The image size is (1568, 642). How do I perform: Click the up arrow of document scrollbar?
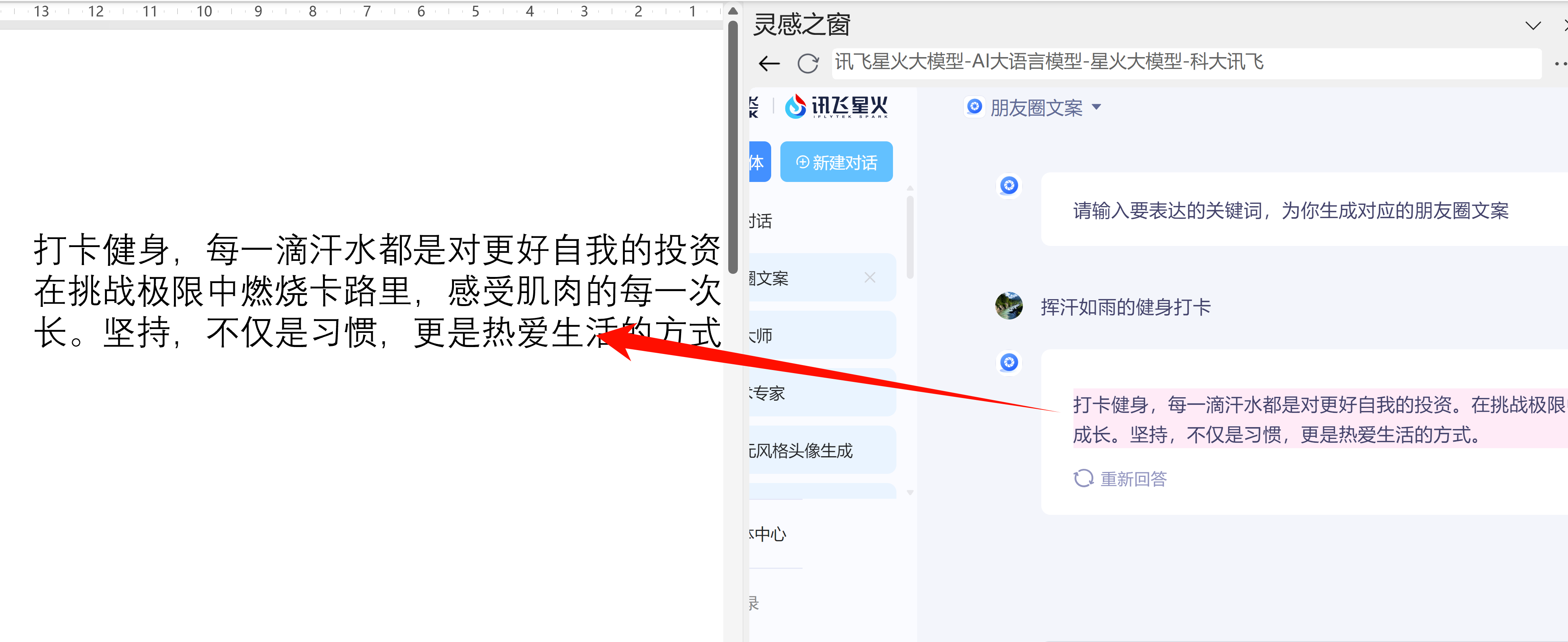tap(733, 11)
